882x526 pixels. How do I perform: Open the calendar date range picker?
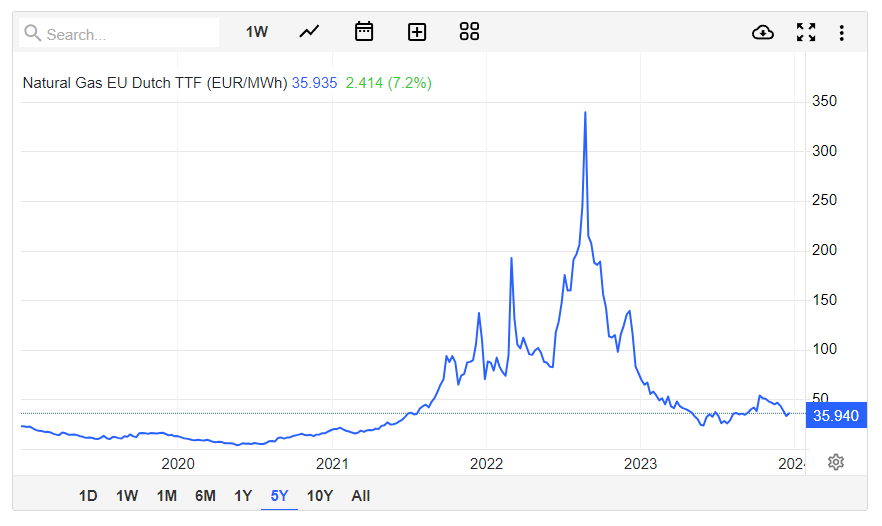tap(364, 32)
